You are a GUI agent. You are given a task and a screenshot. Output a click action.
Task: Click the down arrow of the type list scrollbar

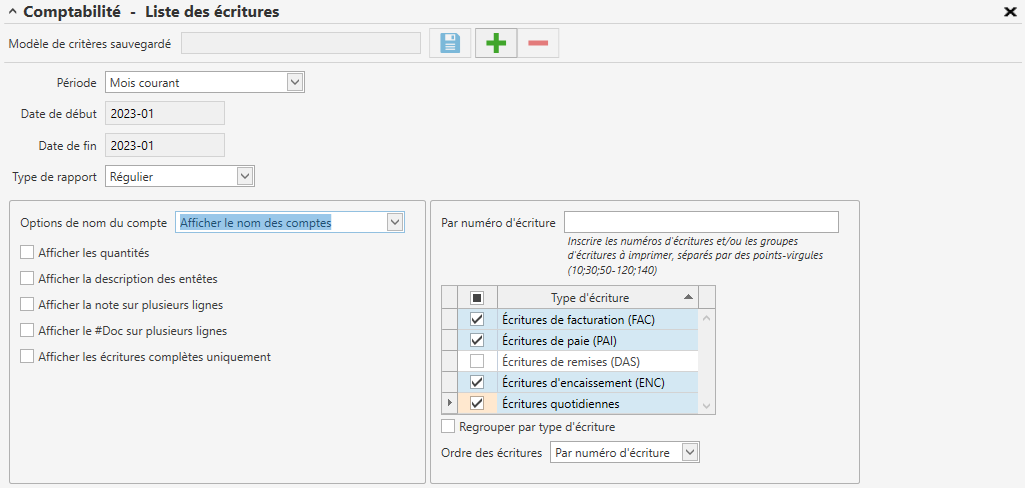click(x=707, y=406)
